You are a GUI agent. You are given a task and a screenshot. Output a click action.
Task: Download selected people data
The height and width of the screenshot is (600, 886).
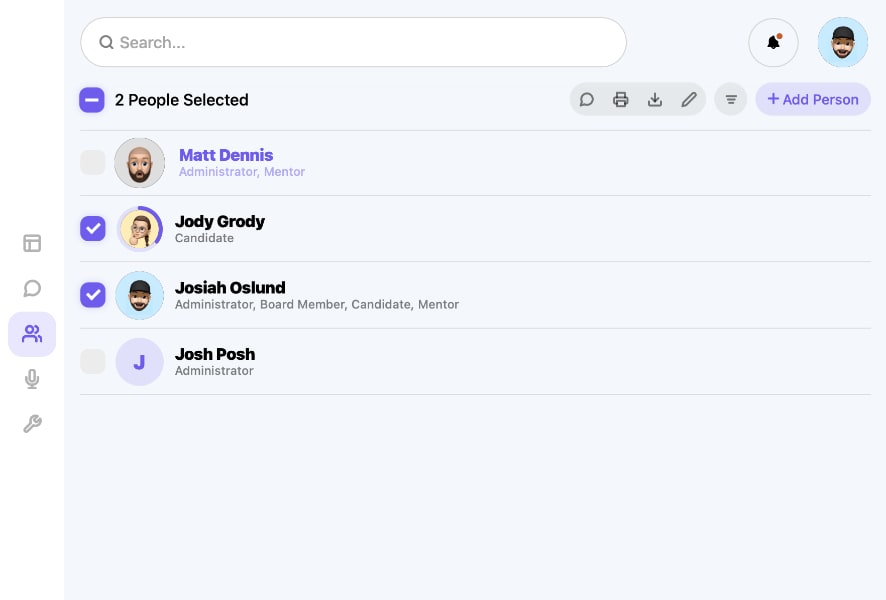[655, 99]
